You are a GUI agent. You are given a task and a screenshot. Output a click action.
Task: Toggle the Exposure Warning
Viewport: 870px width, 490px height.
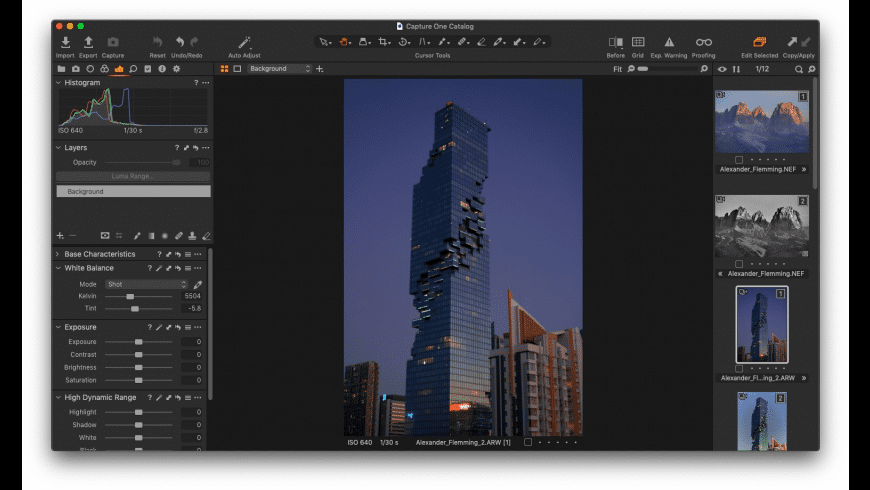(669, 42)
